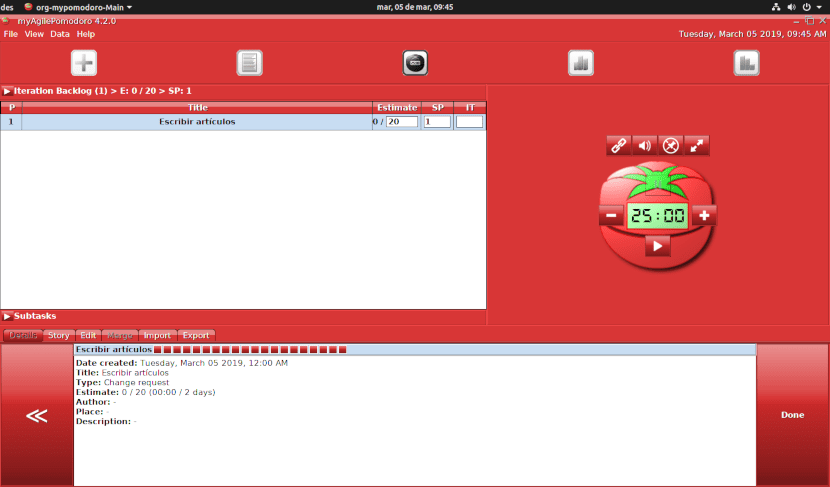The width and height of the screenshot is (830, 487).
Task: Open the network status icon in system tray
Action: [775, 7]
